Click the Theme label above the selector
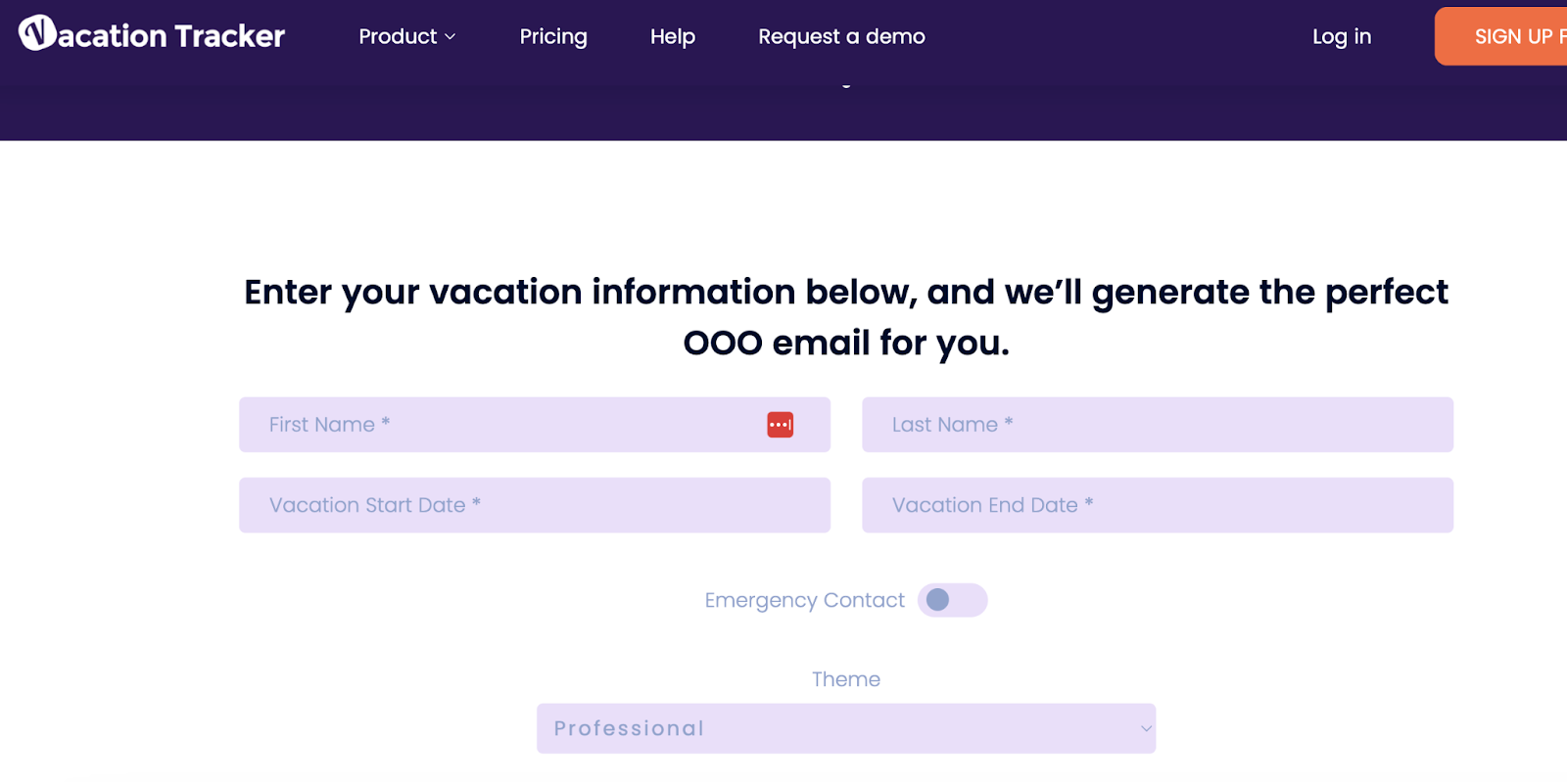This screenshot has width=1567, height=784. (845, 678)
